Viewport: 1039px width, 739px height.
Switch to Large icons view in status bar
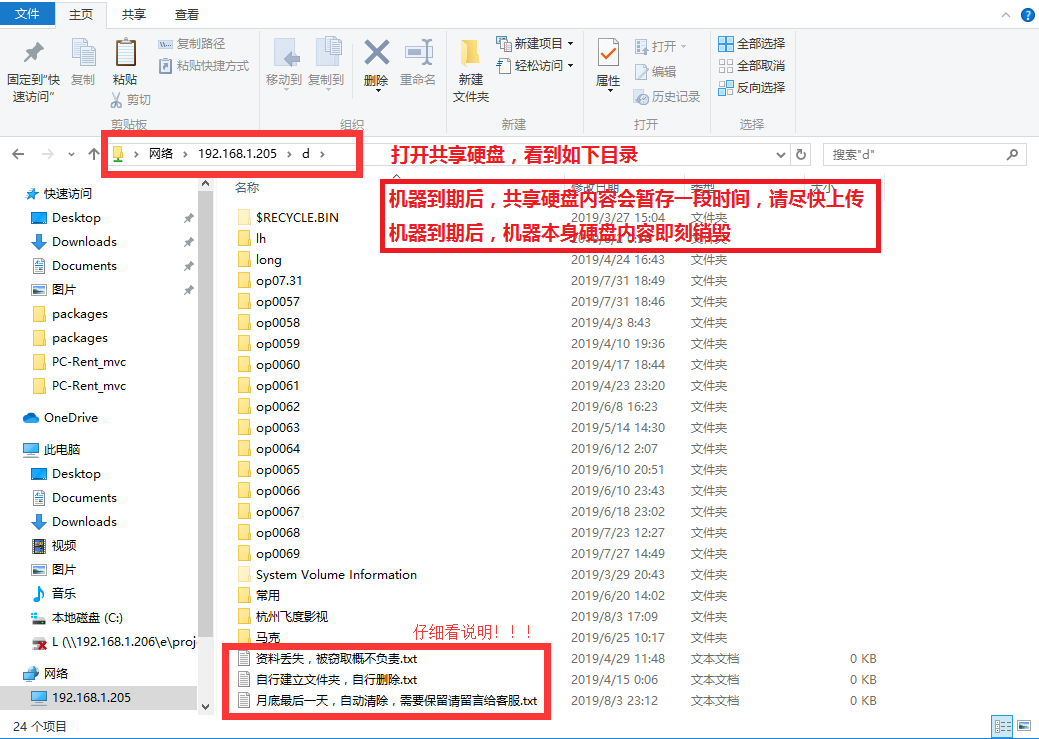click(1025, 726)
